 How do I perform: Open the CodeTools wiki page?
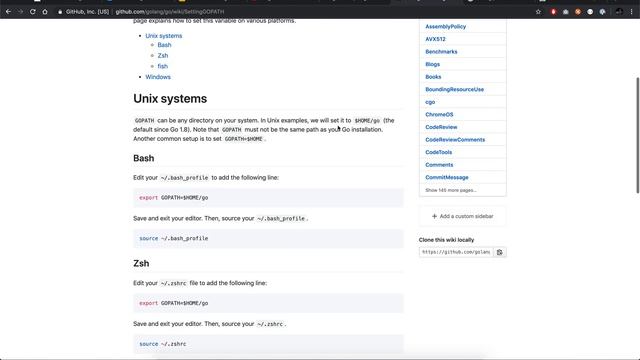[x=438, y=152]
